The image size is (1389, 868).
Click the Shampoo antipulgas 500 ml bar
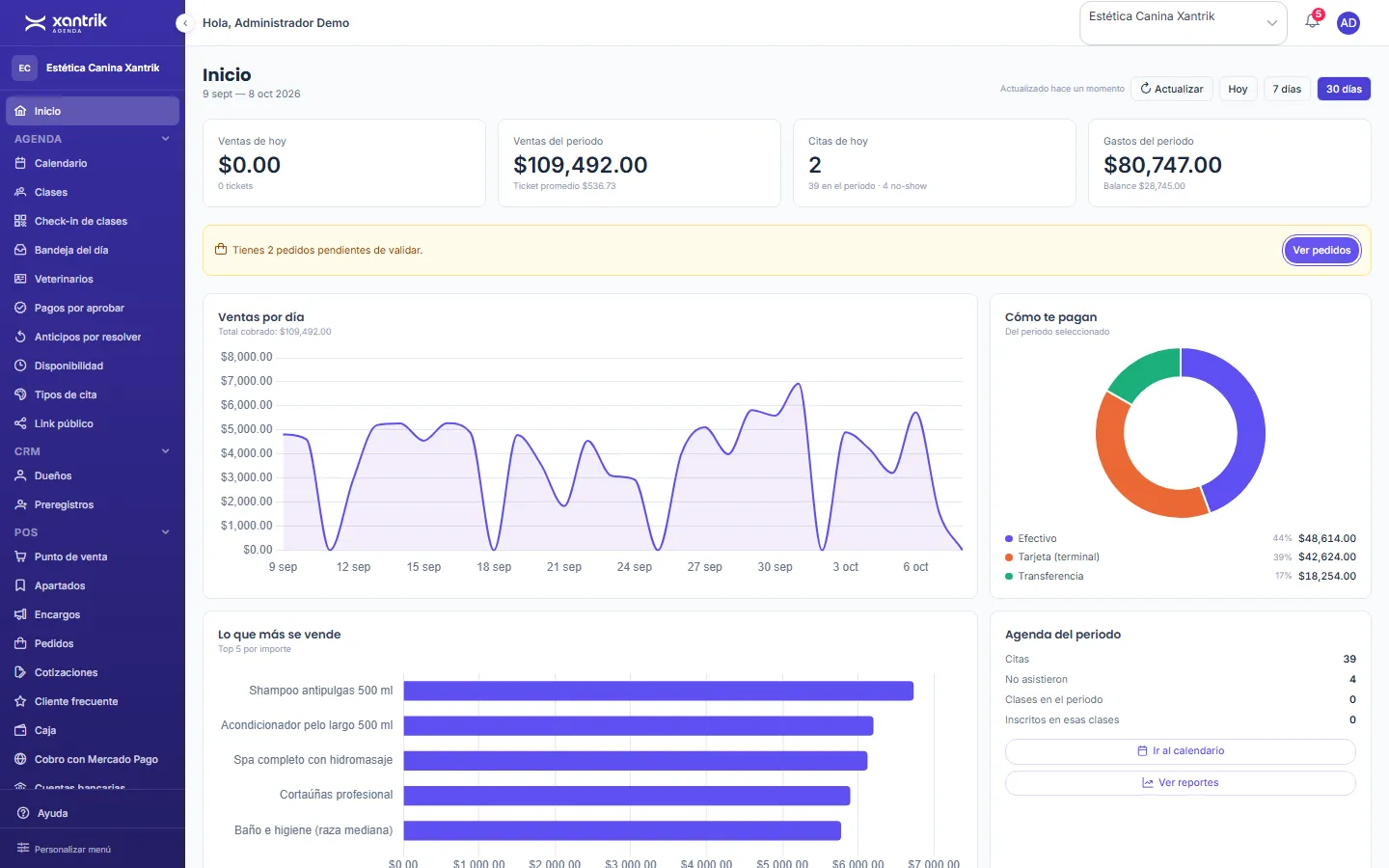(x=659, y=691)
